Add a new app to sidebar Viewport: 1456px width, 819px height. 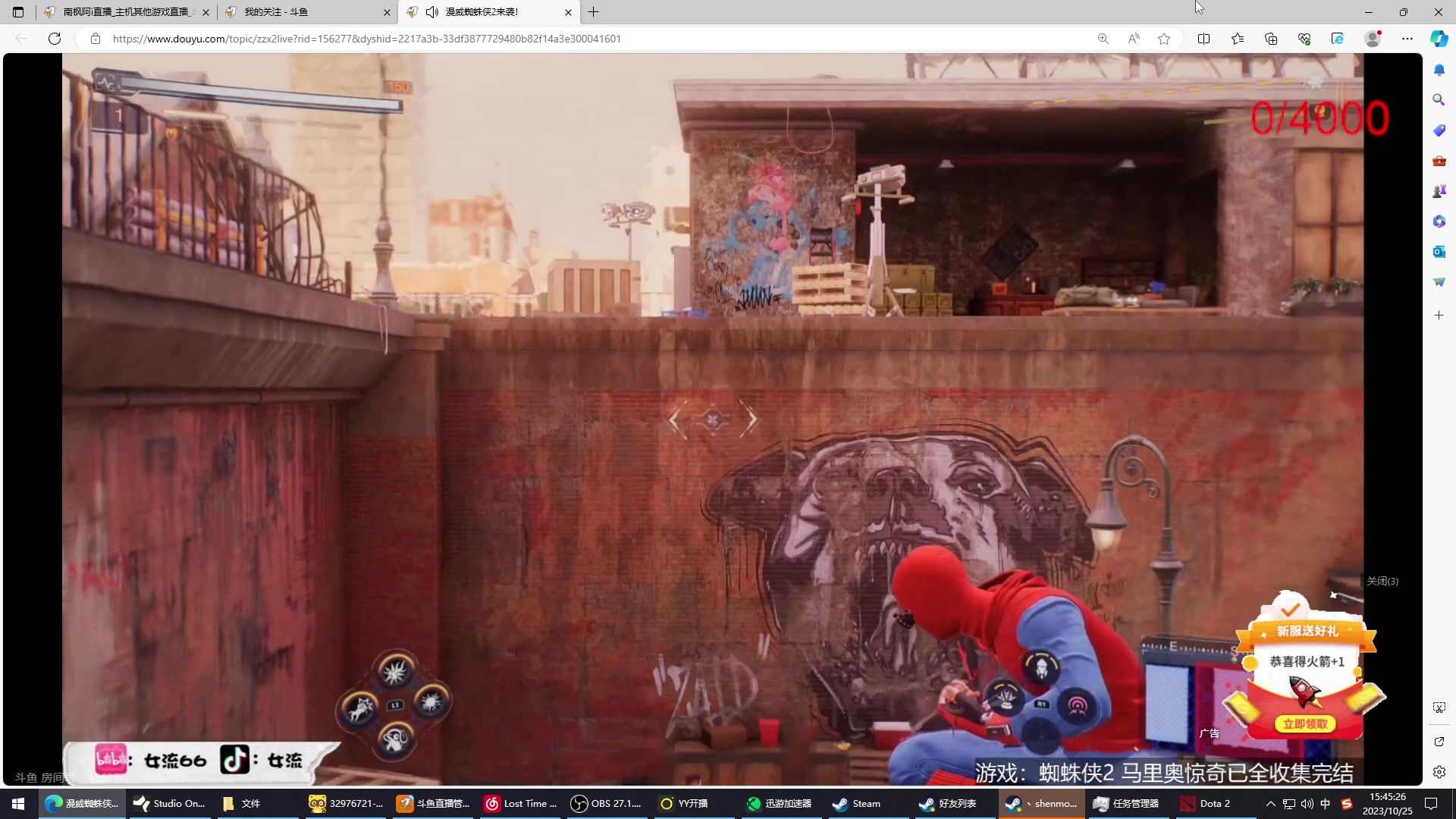click(1439, 315)
